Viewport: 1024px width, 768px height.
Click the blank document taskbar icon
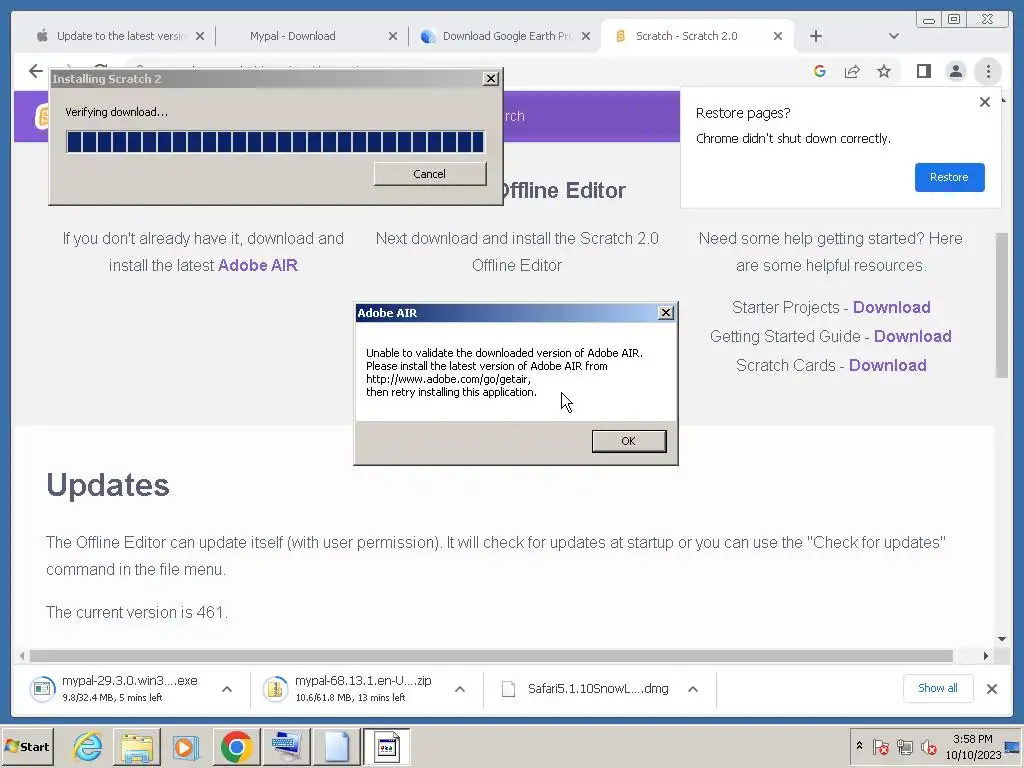click(x=336, y=746)
